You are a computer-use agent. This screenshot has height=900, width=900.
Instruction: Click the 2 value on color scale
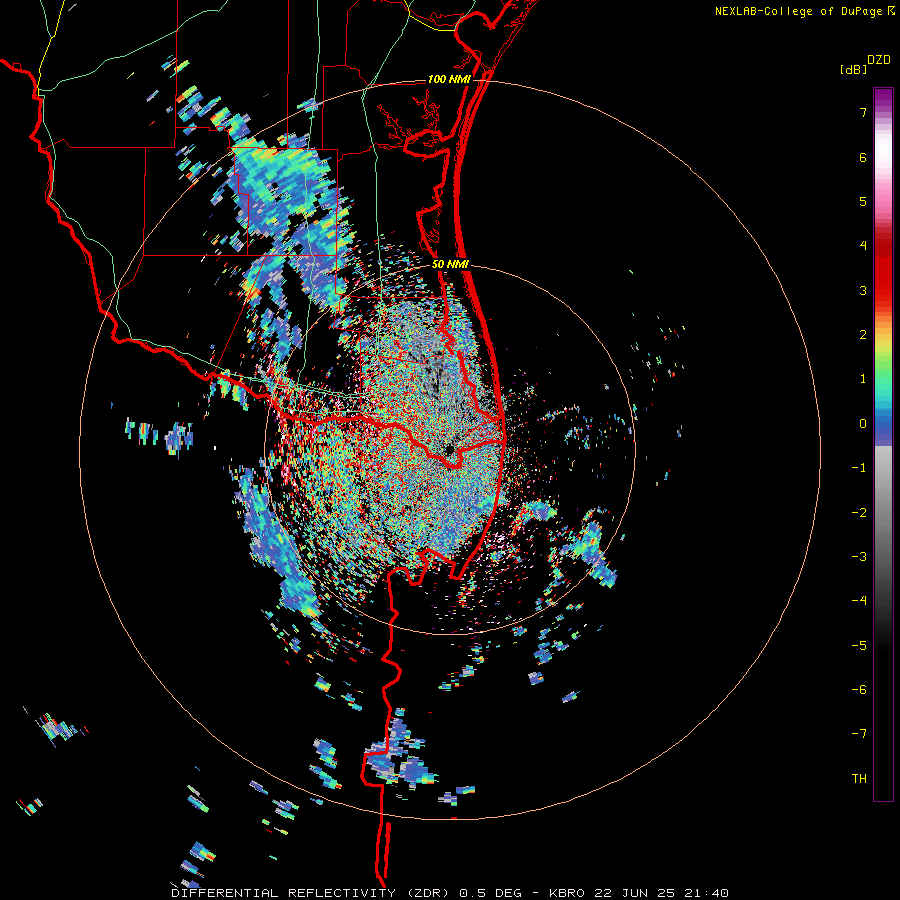(x=863, y=335)
